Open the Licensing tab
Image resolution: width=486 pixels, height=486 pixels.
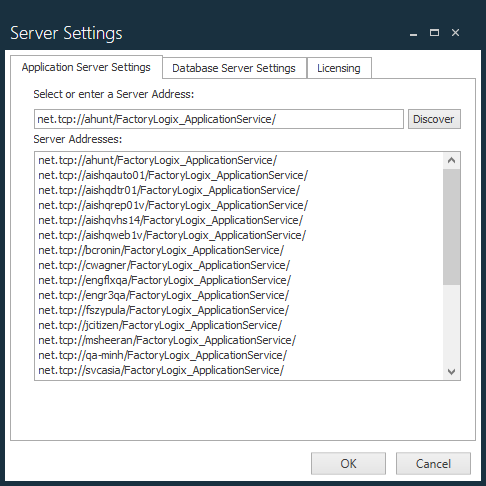pyautogui.click(x=339, y=68)
